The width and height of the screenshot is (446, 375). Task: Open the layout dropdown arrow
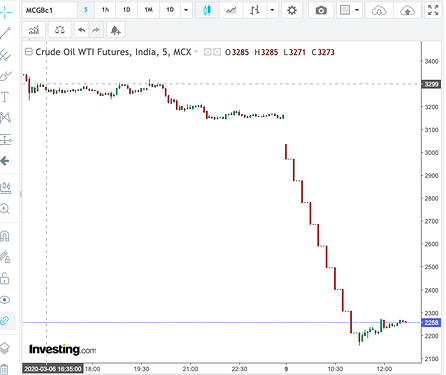(357, 10)
